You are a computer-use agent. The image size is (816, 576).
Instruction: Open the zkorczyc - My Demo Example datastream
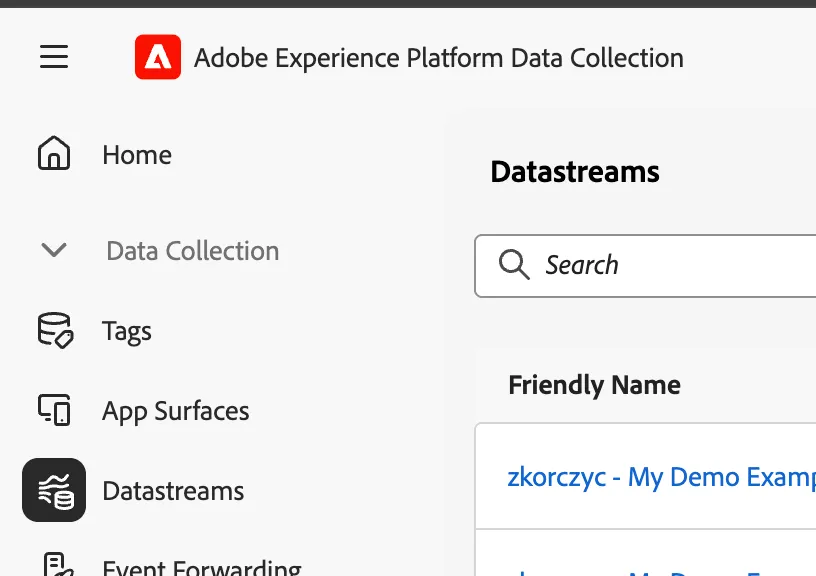point(661,477)
